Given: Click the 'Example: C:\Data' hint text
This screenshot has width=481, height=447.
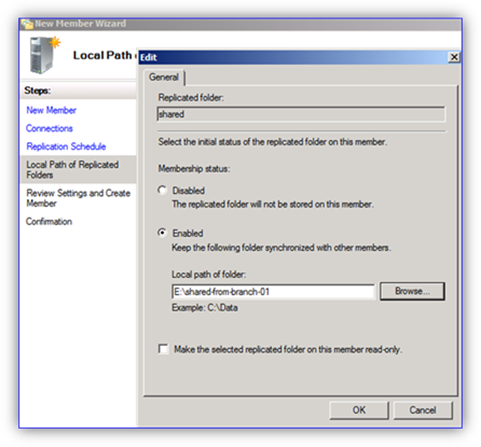Looking at the screenshot, I should 205,307.
